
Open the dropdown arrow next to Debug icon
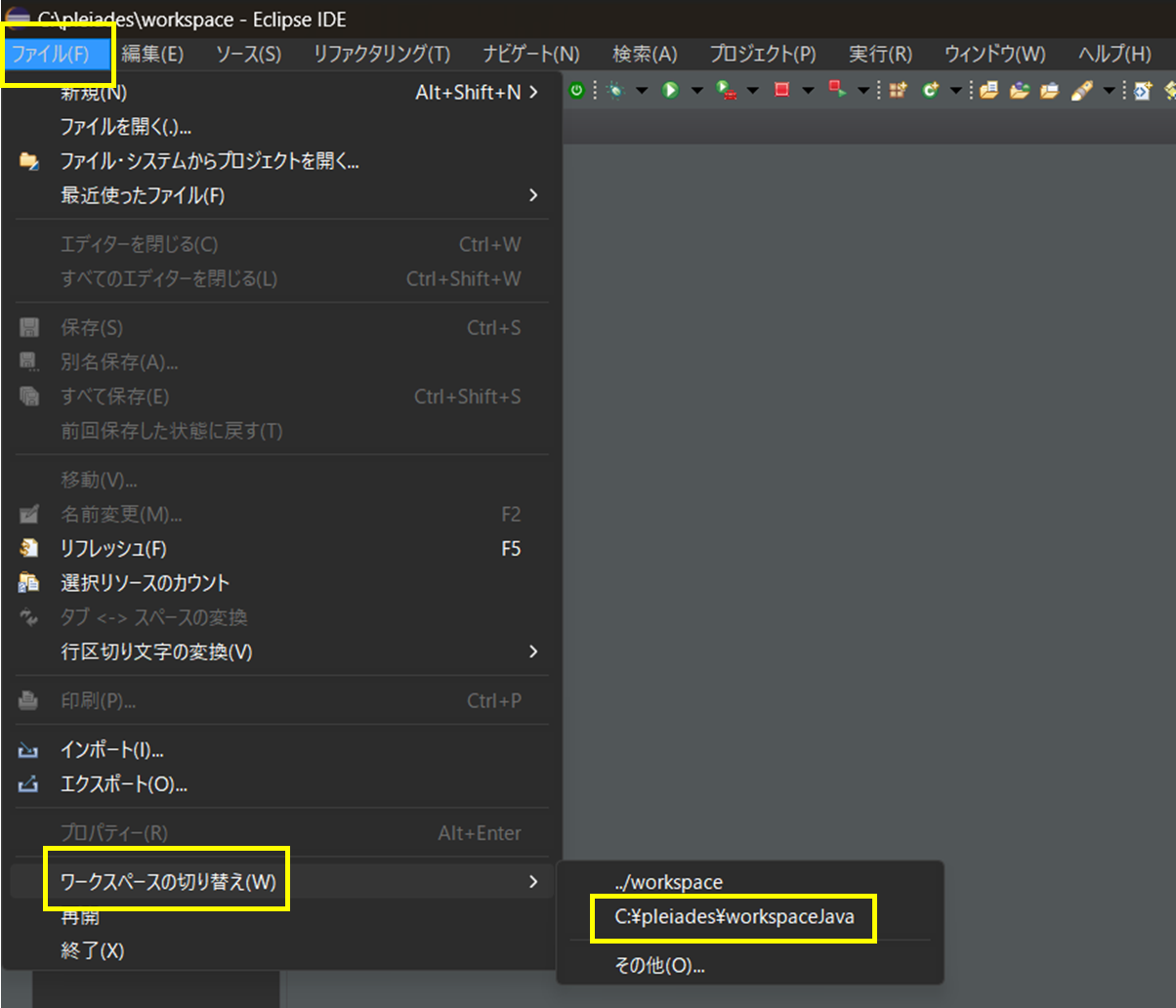[642, 91]
